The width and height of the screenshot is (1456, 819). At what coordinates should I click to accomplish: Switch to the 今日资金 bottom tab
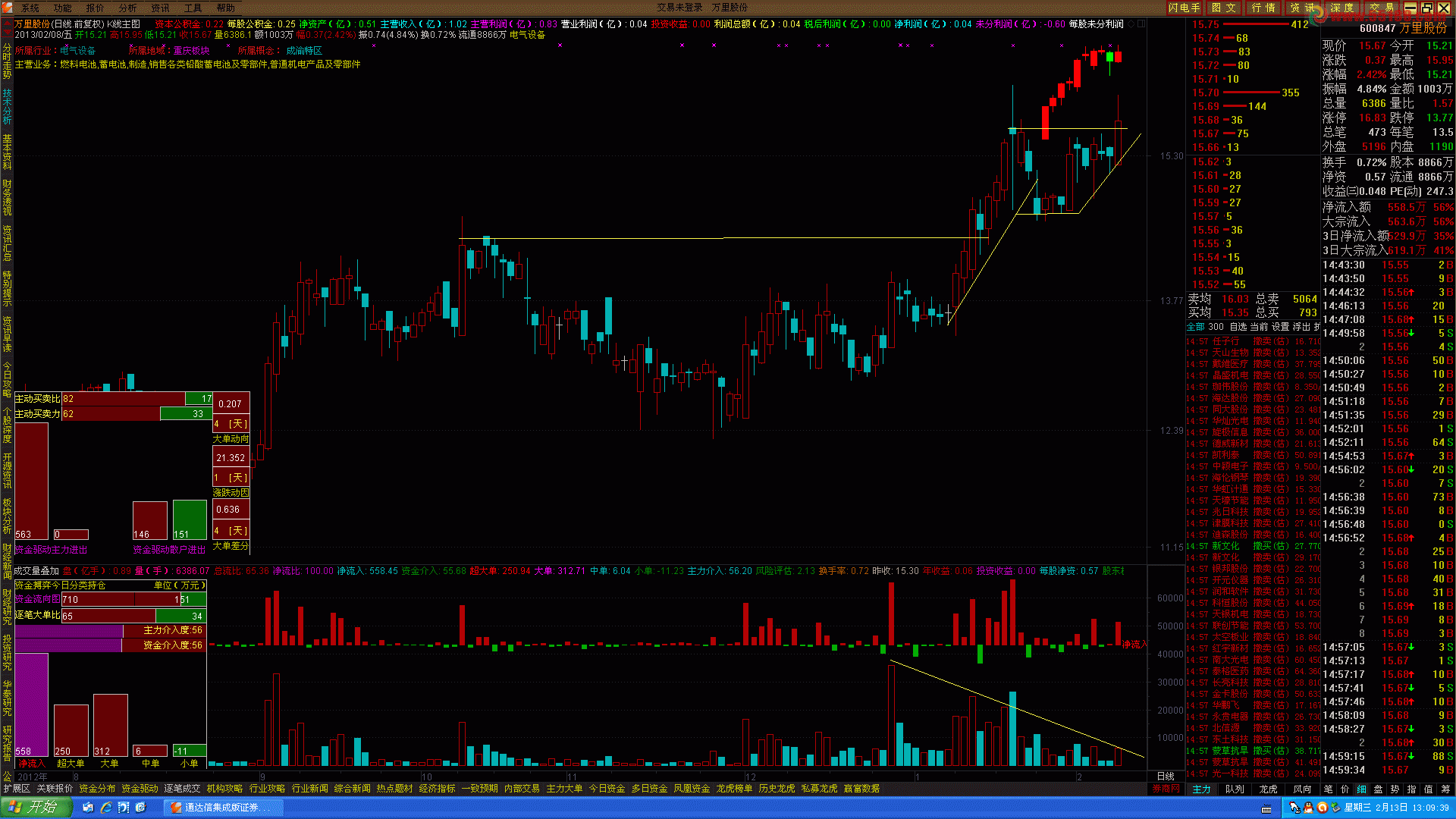607,789
